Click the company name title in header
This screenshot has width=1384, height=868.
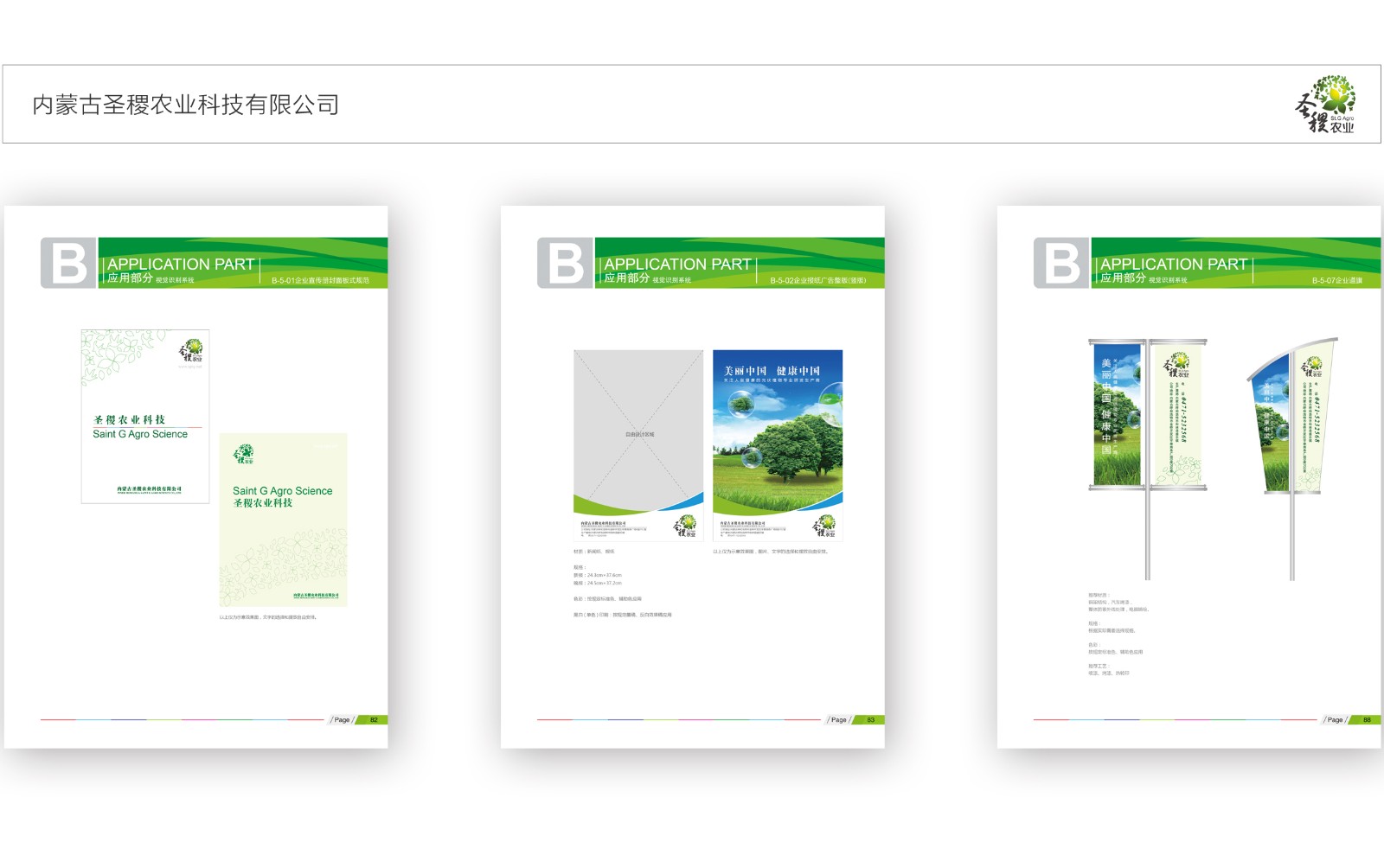[185, 105]
